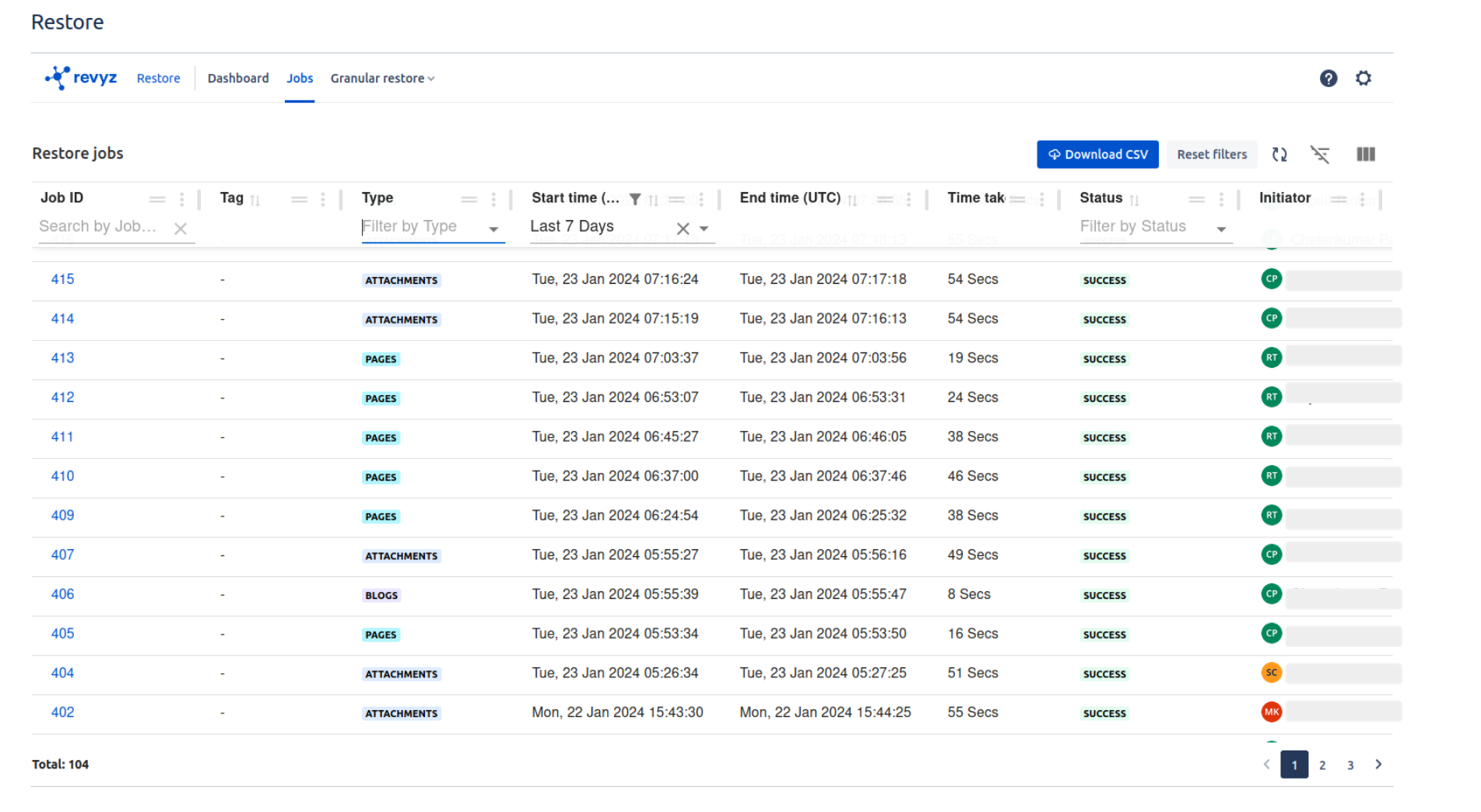
Task: Open job 402 link
Action: click(x=62, y=712)
